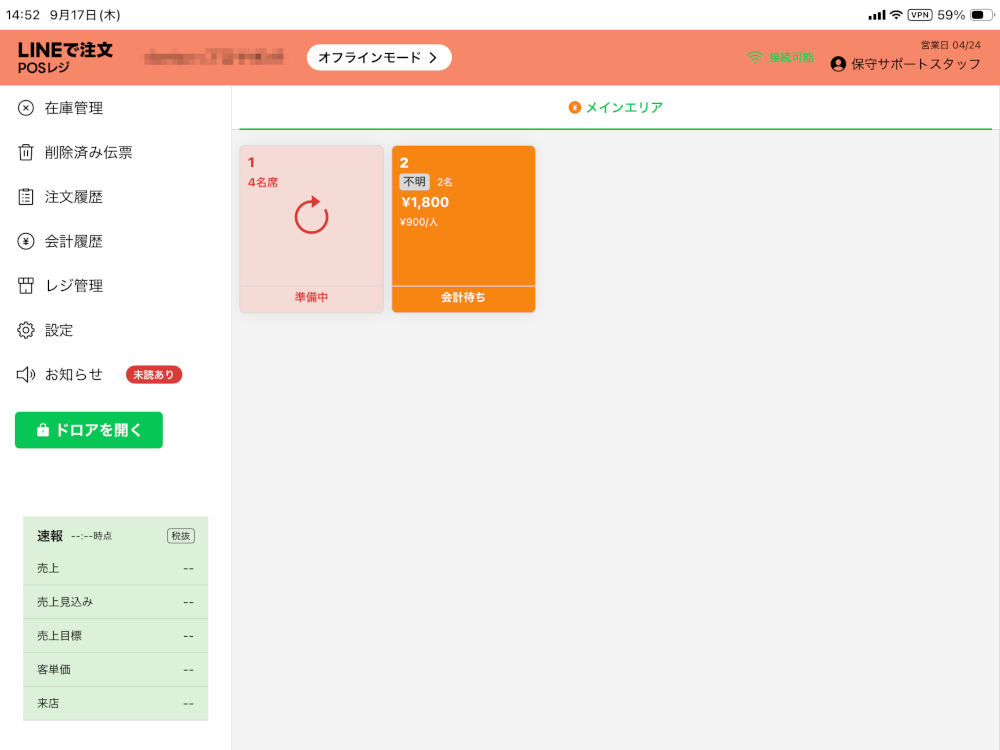Viewport: 1000px width, 750px height.
Task: Click the gear icon for 設定
Action: point(26,330)
